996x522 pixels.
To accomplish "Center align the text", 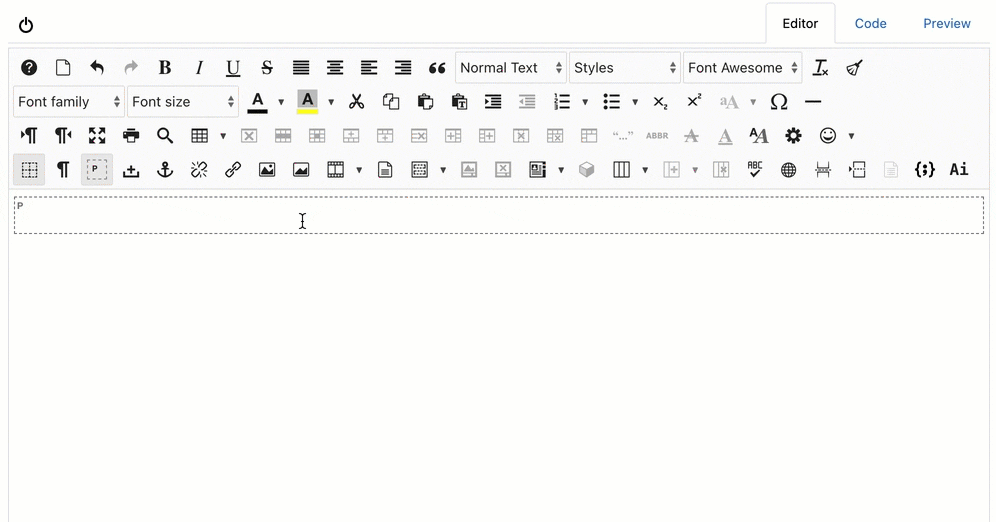I will [335, 68].
